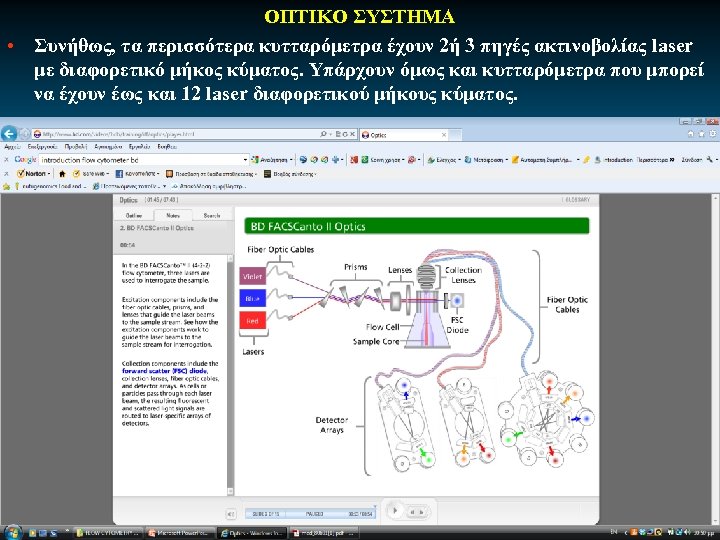
Task: Click the "2. BD FACSCanto II Optics" notes heading
Action: [157, 228]
